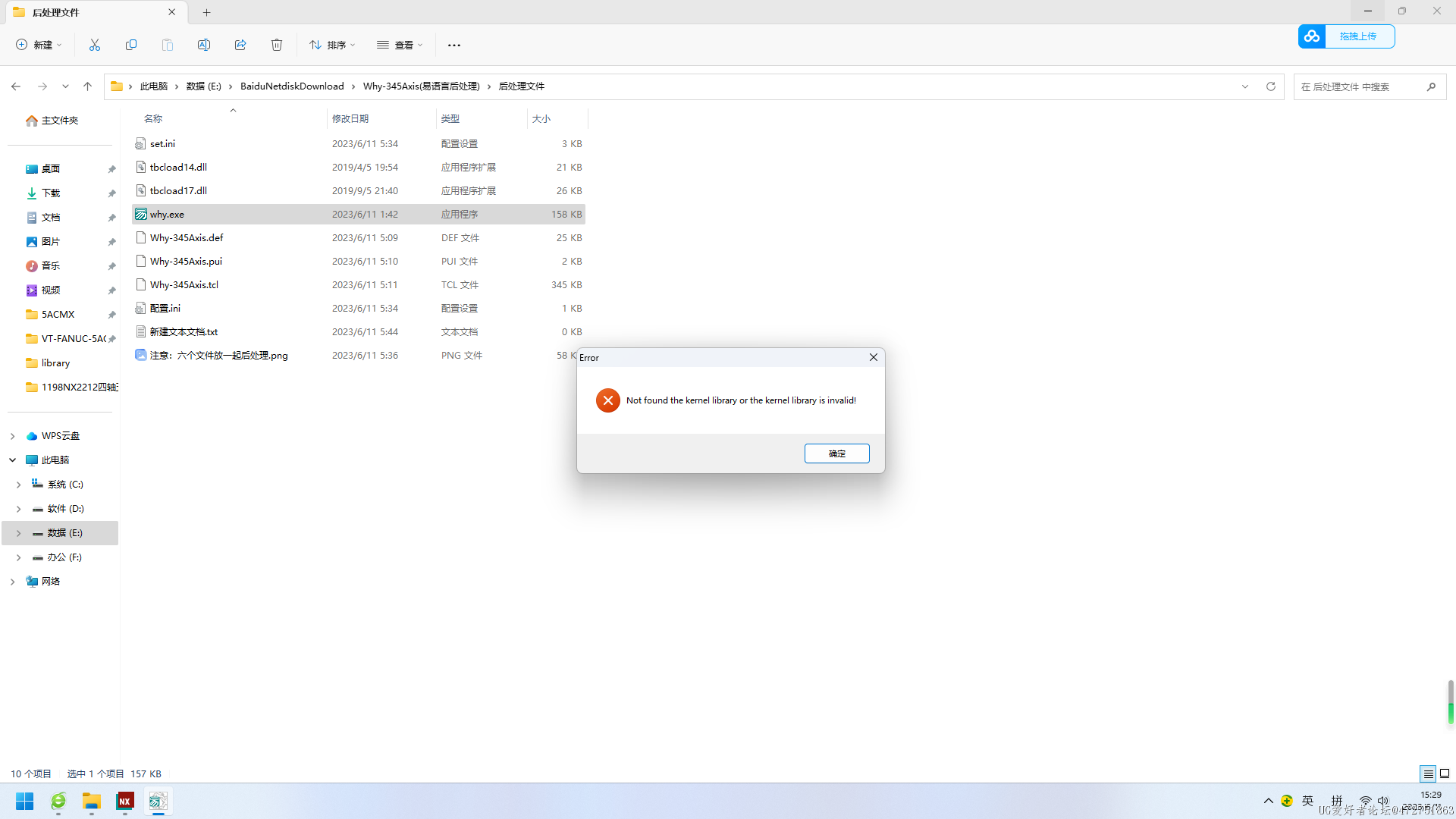Click the Baidu cloud upload icon
The width and height of the screenshot is (1456, 819).
(x=1312, y=36)
